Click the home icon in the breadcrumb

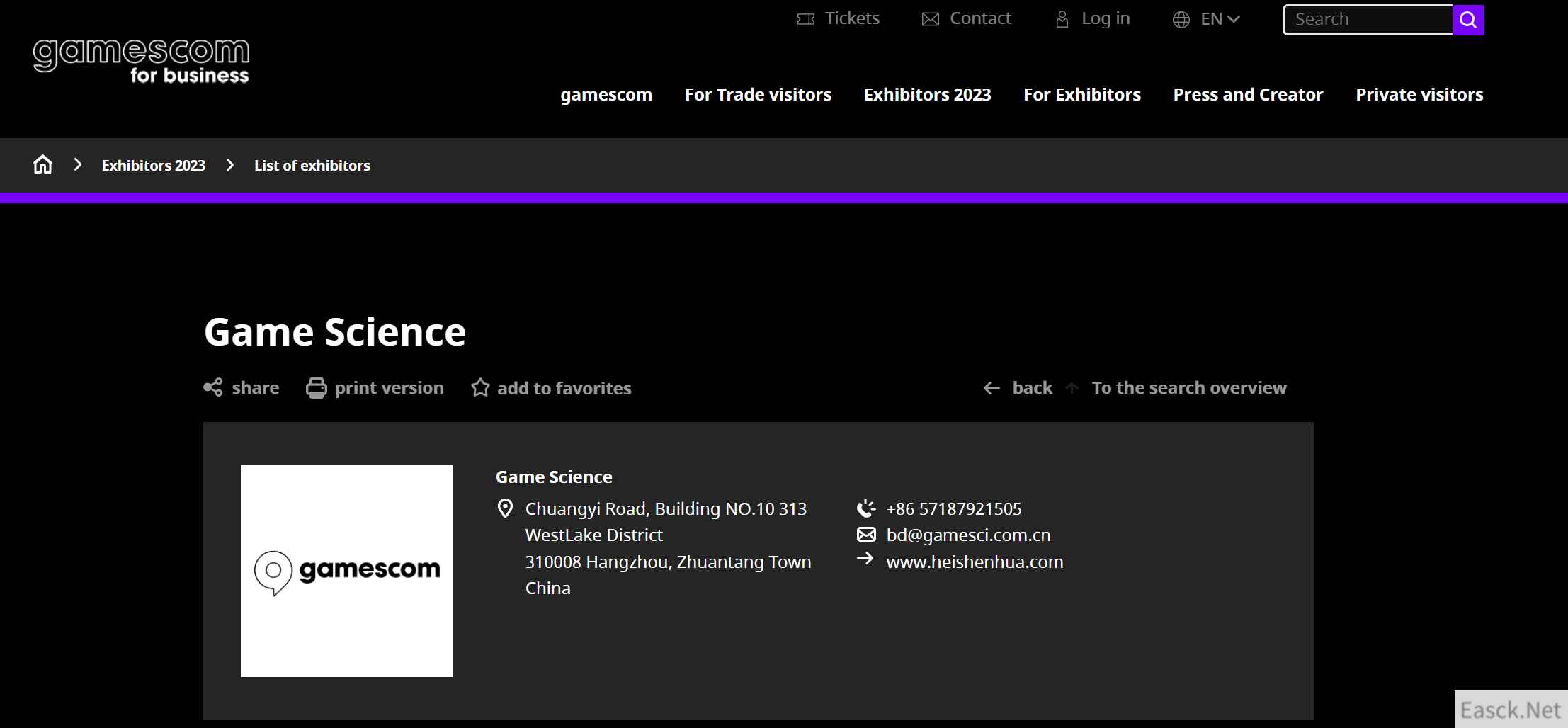pos(42,164)
